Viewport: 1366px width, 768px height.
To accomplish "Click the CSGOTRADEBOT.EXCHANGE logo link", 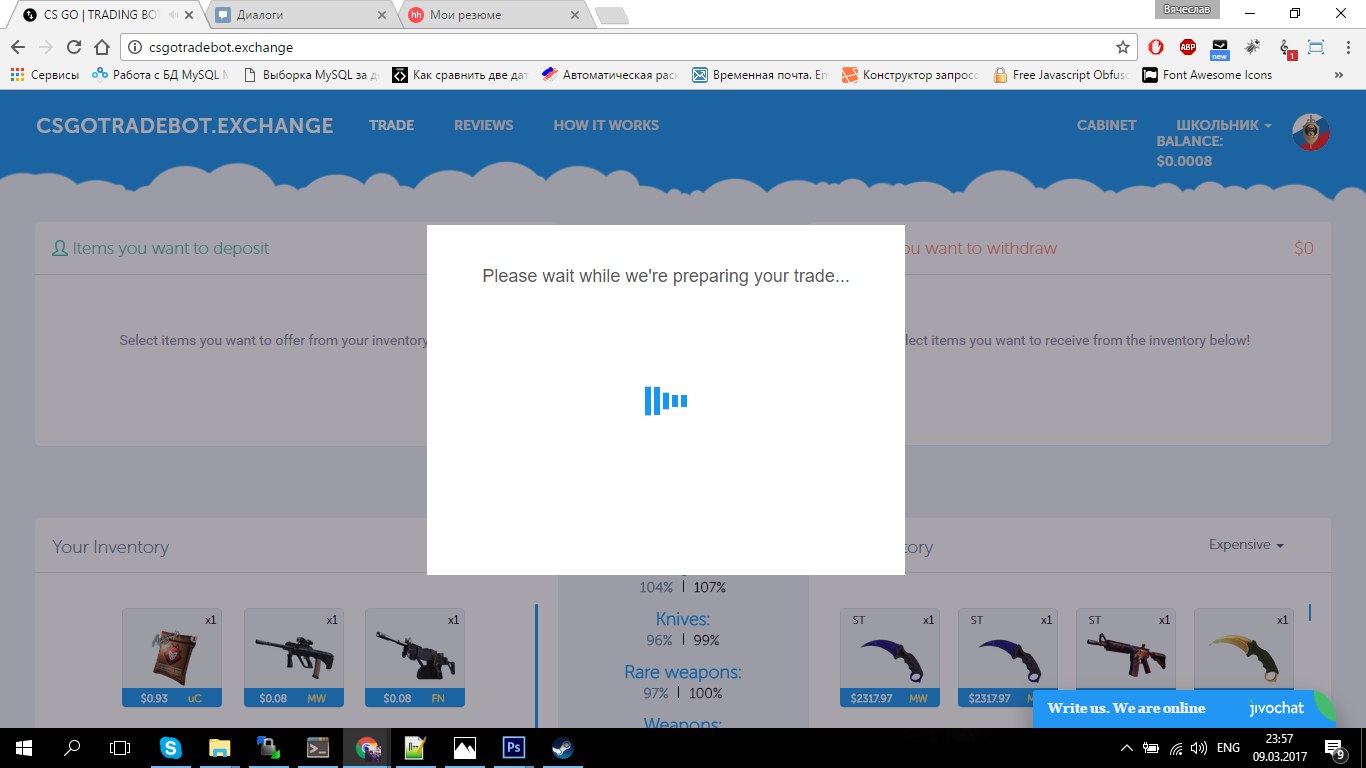I will click(185, 125).
